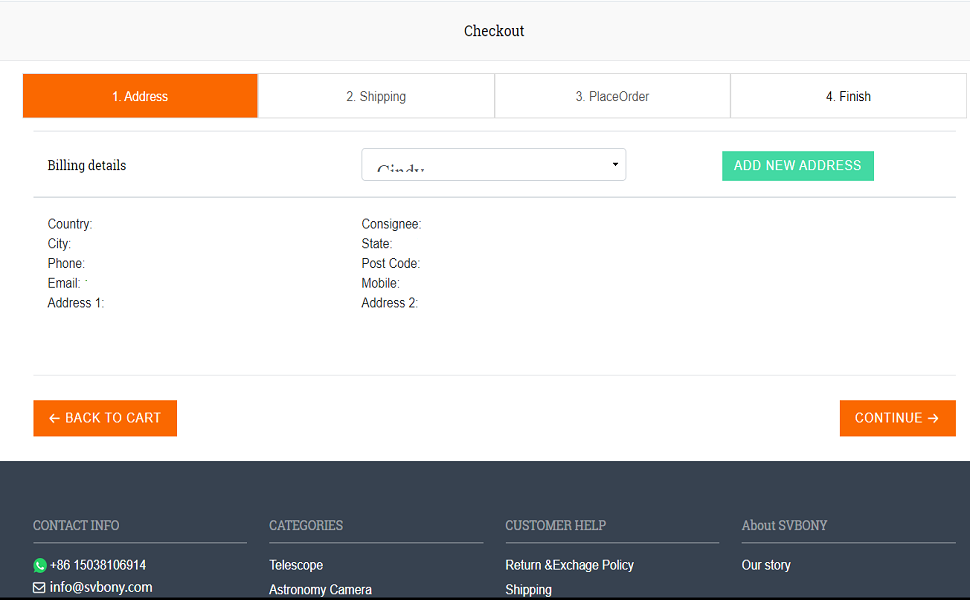
Task: Click the WhatsApp icon beside the phone number
Action: pyautogui.click(x=40, y=565)
